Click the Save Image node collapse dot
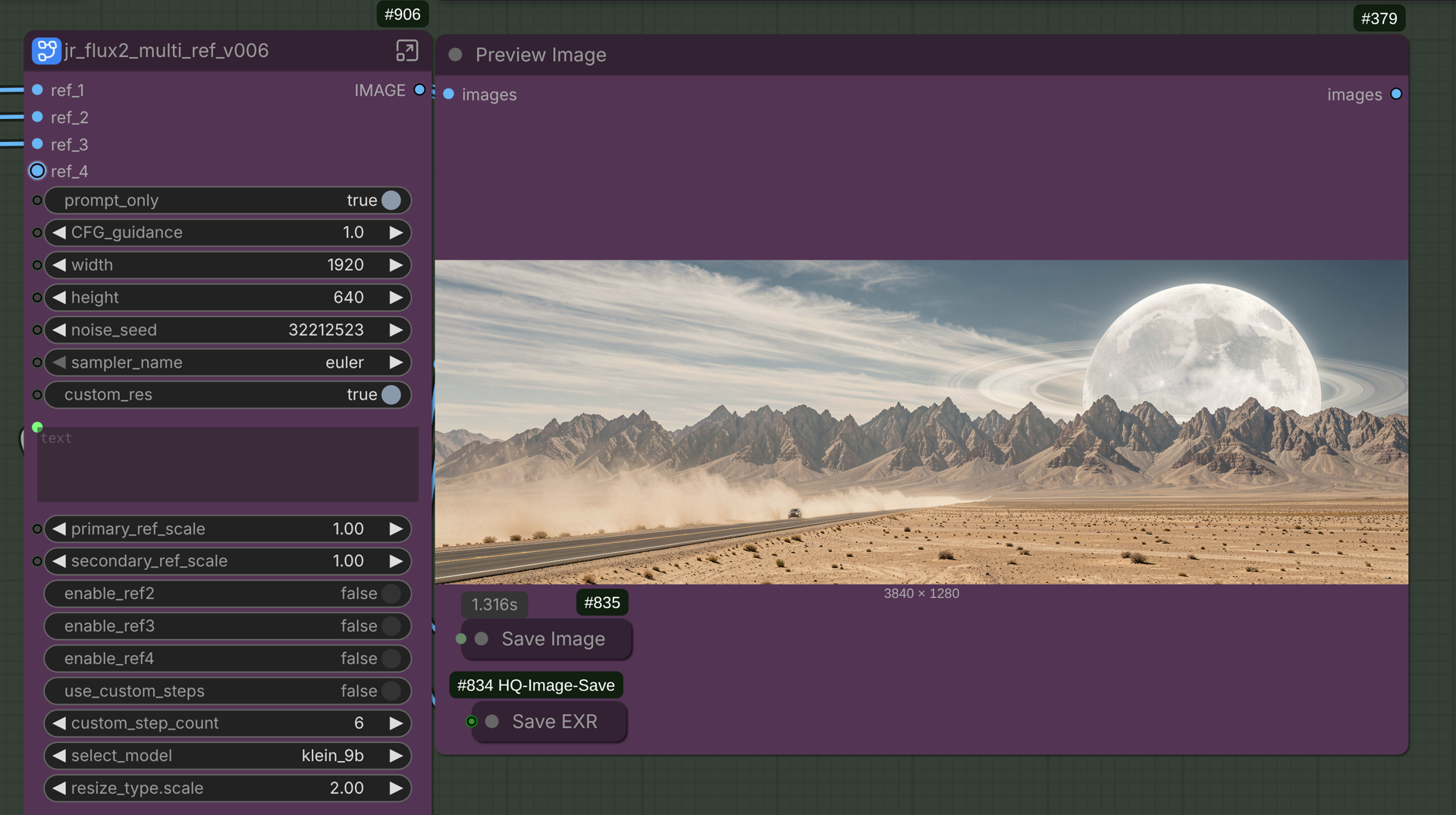Viewport: 1456px width, 815px height. pyautogui.click(x=482, y=639)
